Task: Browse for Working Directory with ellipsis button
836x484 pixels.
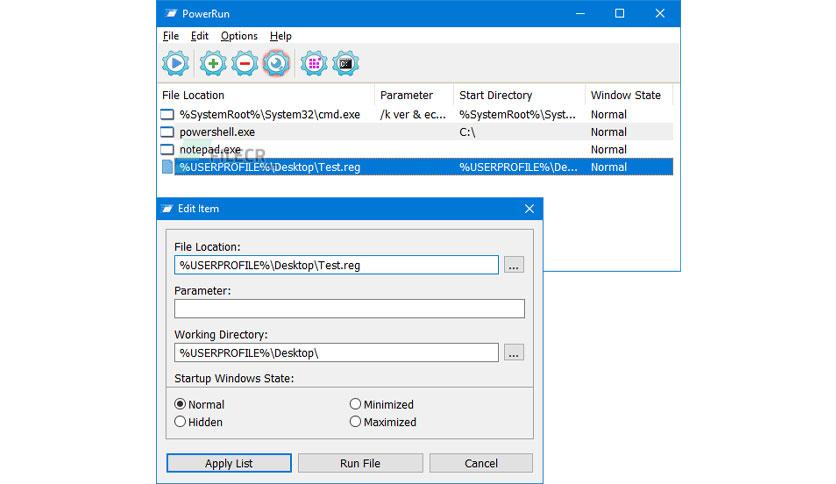Action: tap(514, 353)
